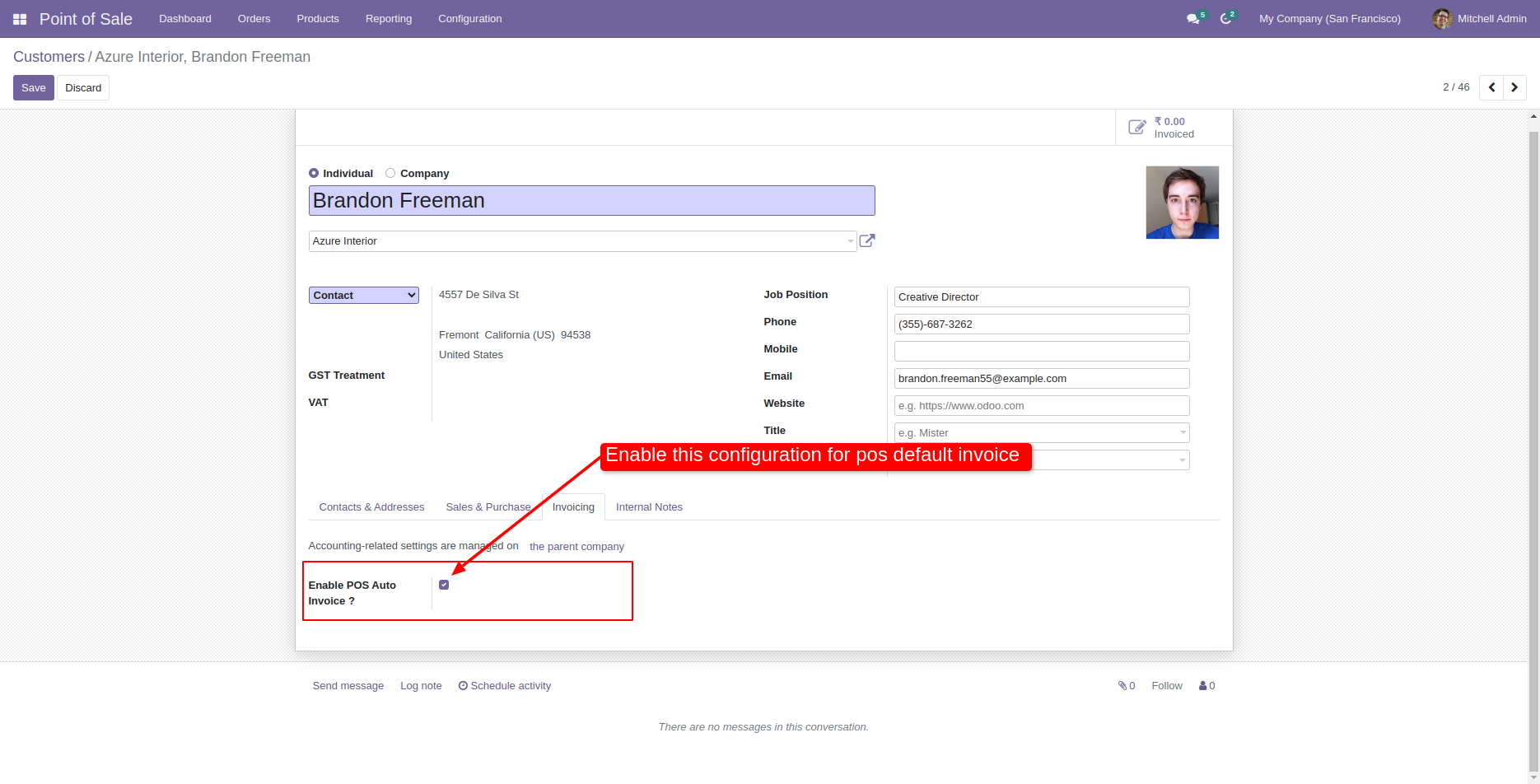This screenshot has height=784, width=1540.
Task: Click the Email input field
Action: click(x=1042, y=378)
